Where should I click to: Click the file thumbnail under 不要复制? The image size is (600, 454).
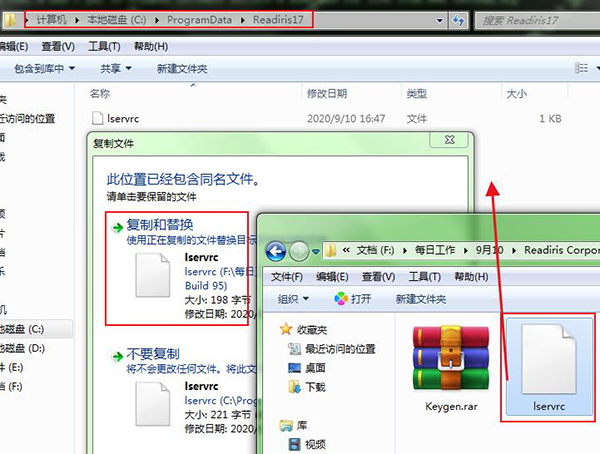click(153, 404)
